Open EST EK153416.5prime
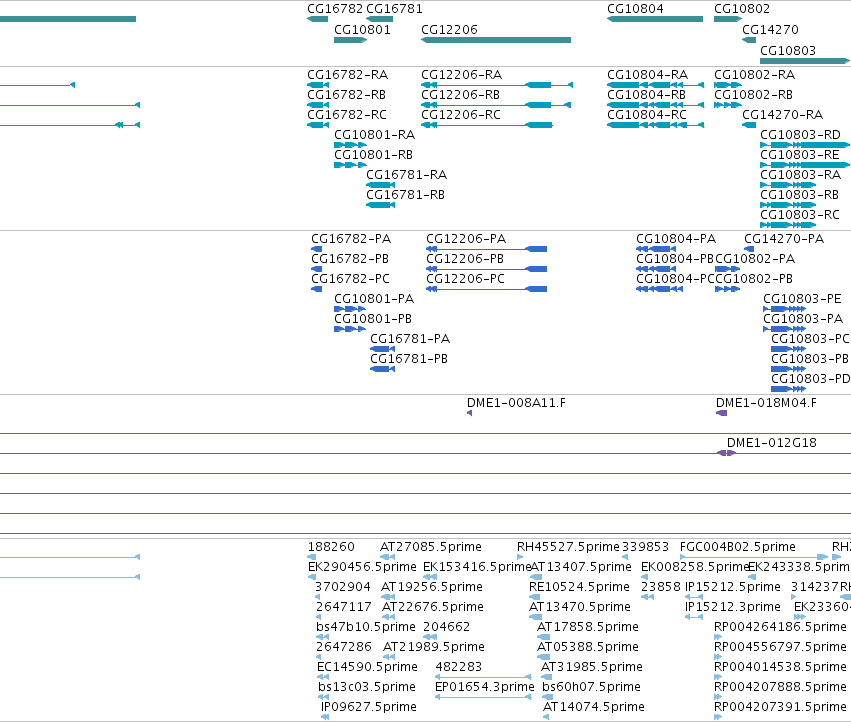The image size is (851, 722). (x=478, y=567)
